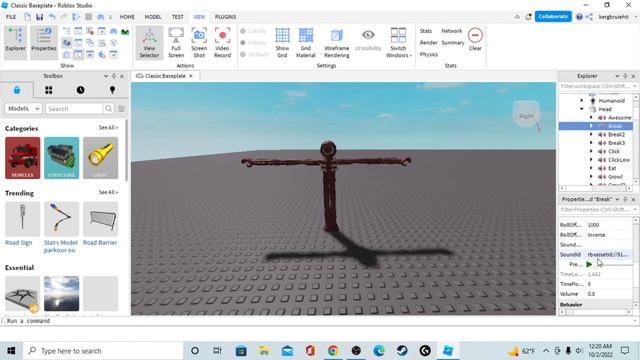Image resolution: width=640 pixels, height=360 pixels.
Task: Toggle Grid Material setting
Action: [306, 42]
